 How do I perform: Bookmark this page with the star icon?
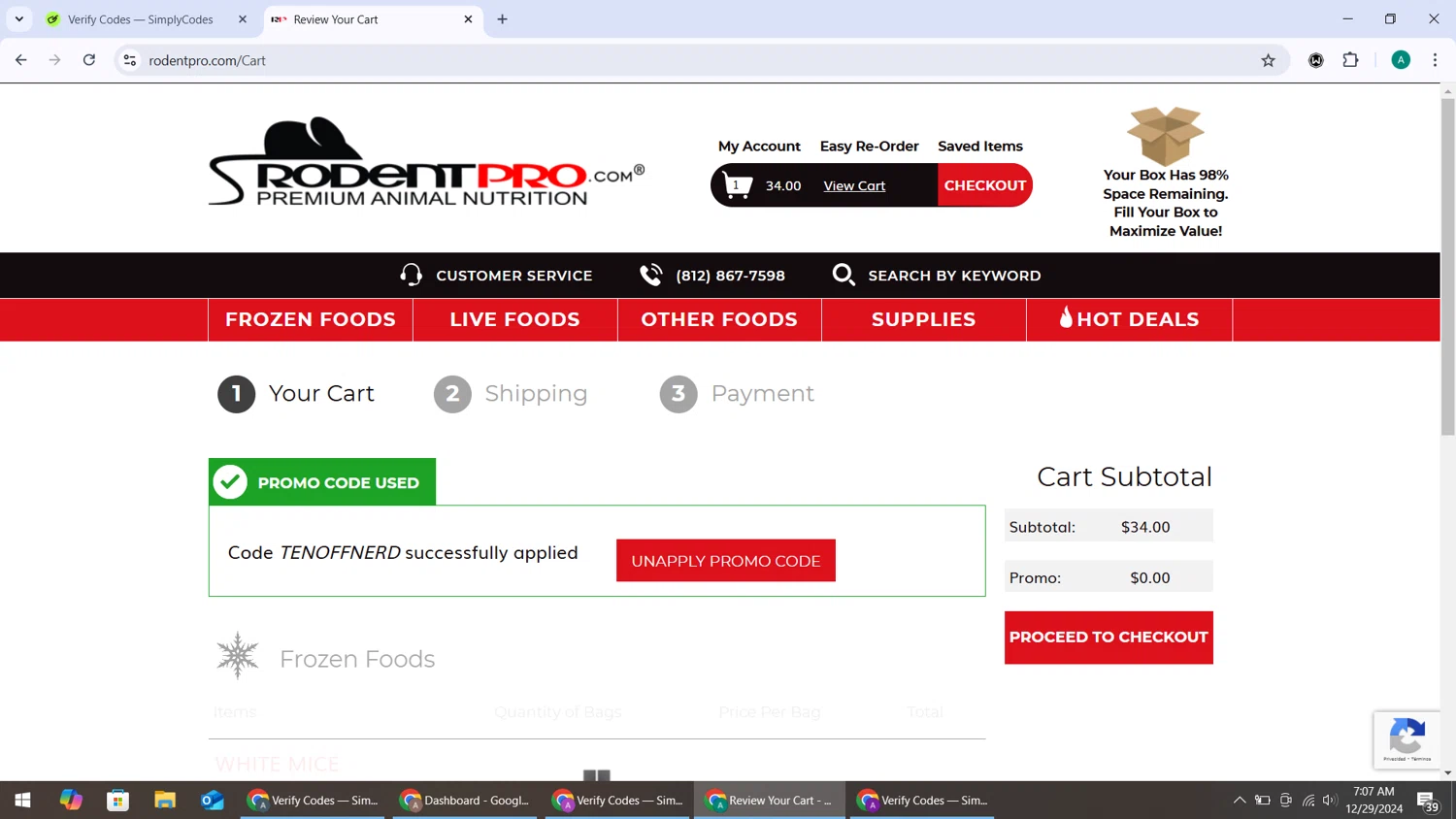(x=1268, y=60)
